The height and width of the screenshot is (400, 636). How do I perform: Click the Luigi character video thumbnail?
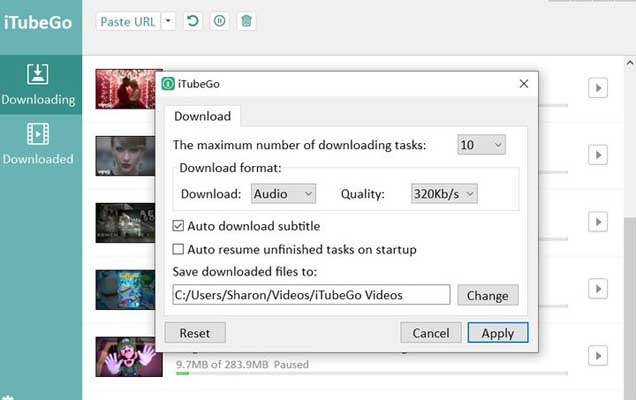point(129,357)
